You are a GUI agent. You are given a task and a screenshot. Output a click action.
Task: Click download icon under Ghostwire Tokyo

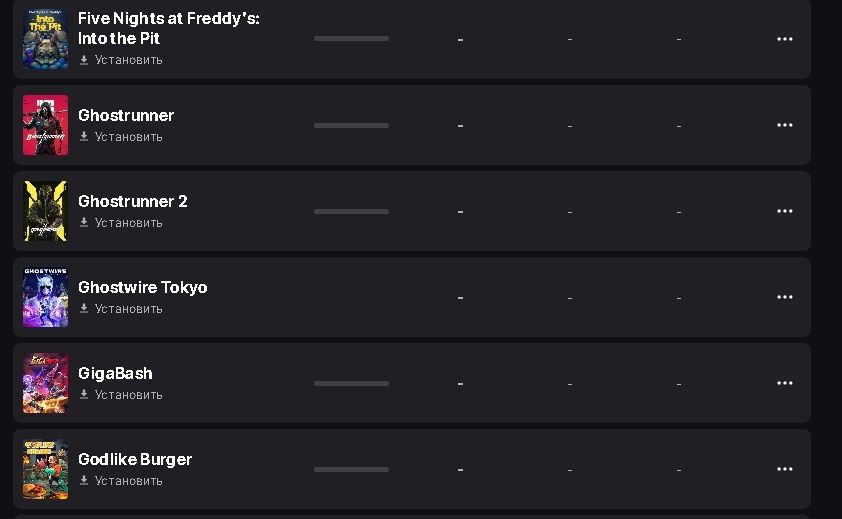(84, 309)
